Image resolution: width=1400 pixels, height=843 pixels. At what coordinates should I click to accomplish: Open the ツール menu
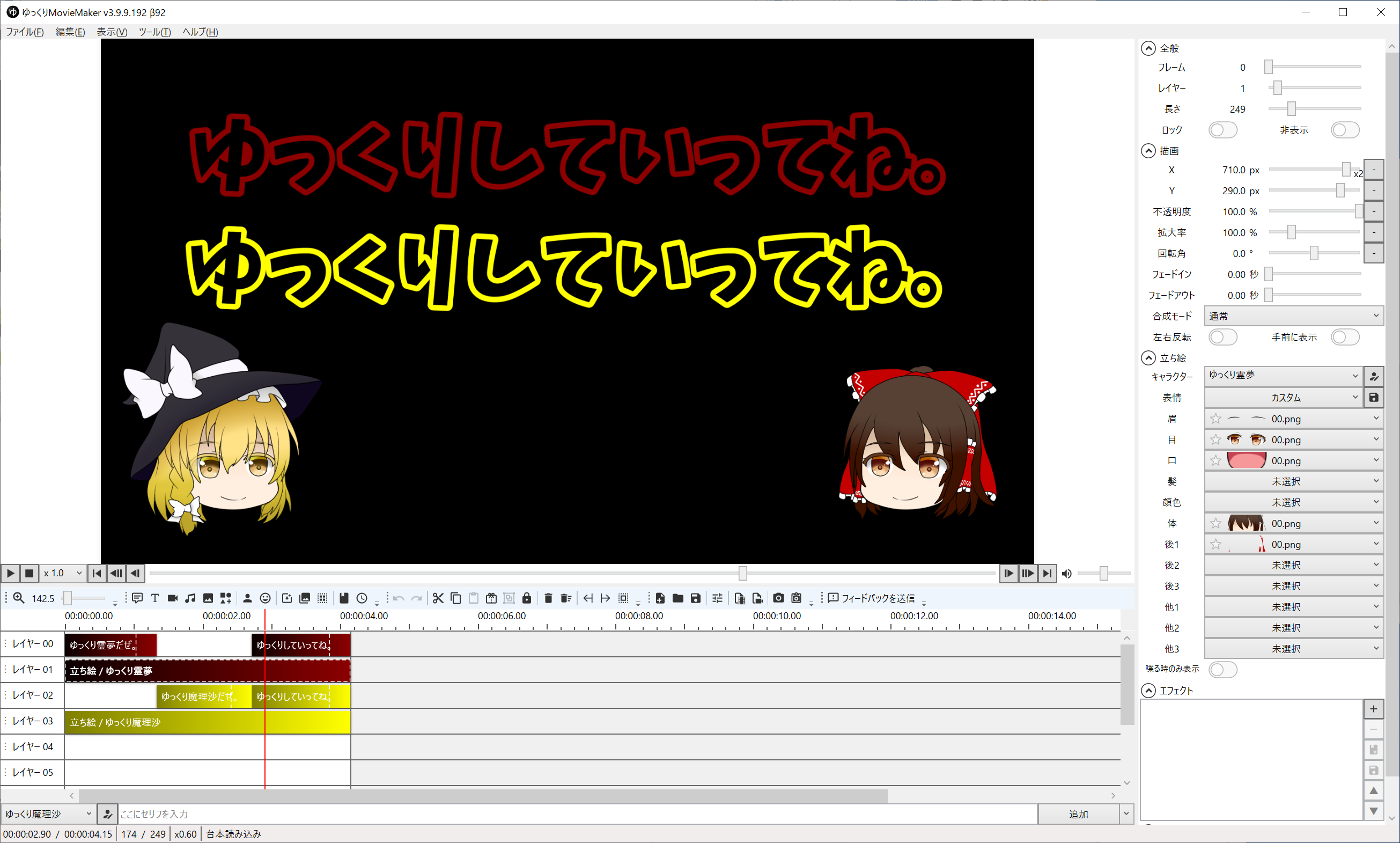point(154,32)
